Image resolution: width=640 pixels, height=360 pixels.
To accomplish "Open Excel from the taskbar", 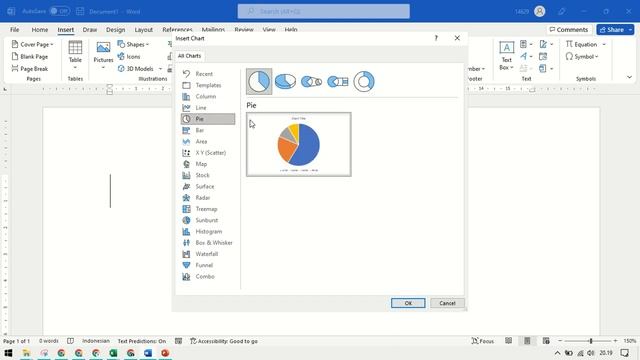I will [x=113, y=353].
